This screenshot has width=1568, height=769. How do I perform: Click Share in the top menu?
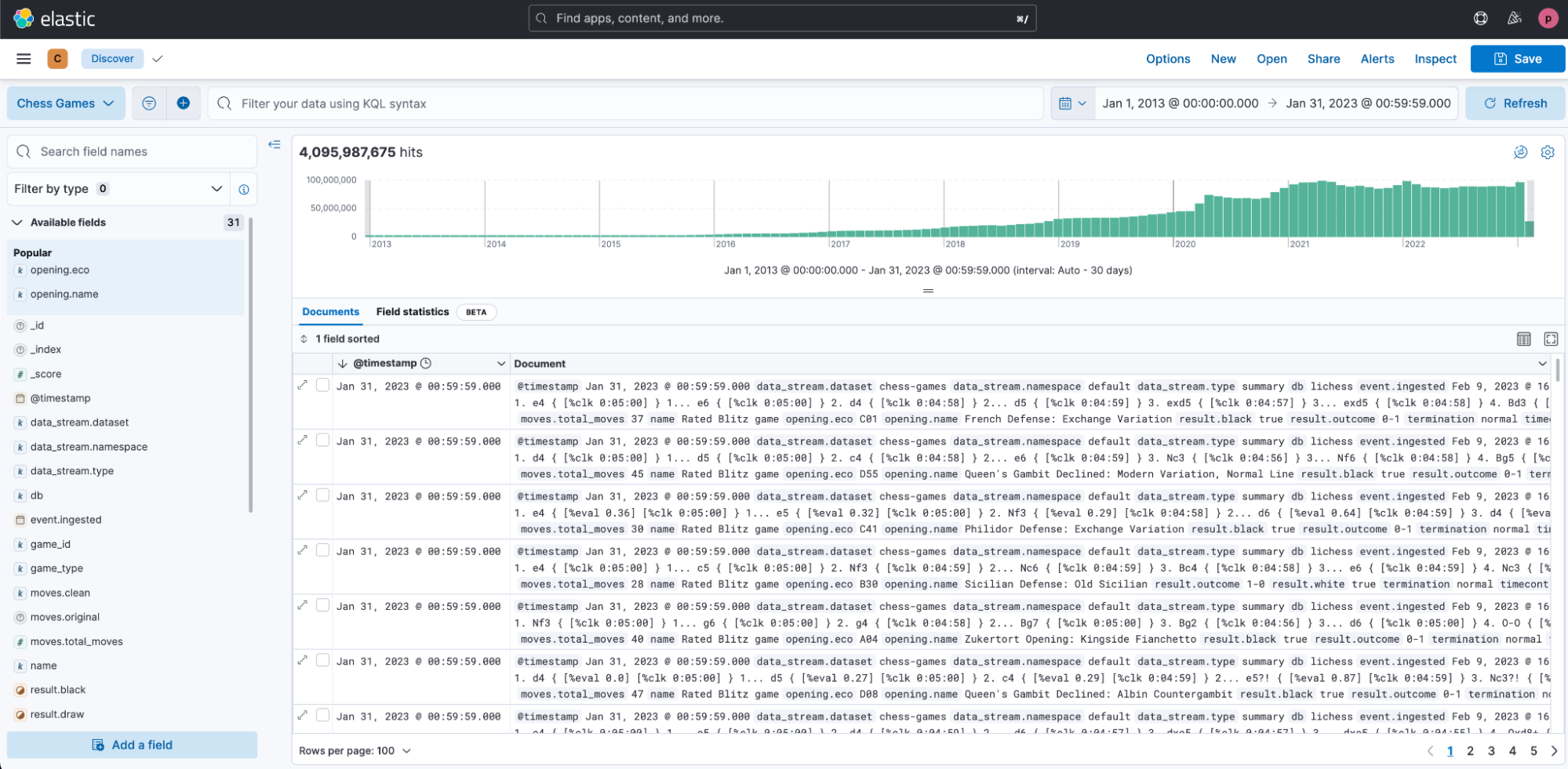1323,59
